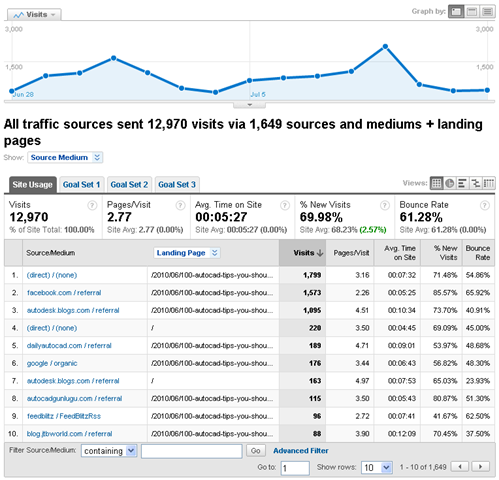Open the Show rows dropdown
499x480 pixels.
point(376,467)
